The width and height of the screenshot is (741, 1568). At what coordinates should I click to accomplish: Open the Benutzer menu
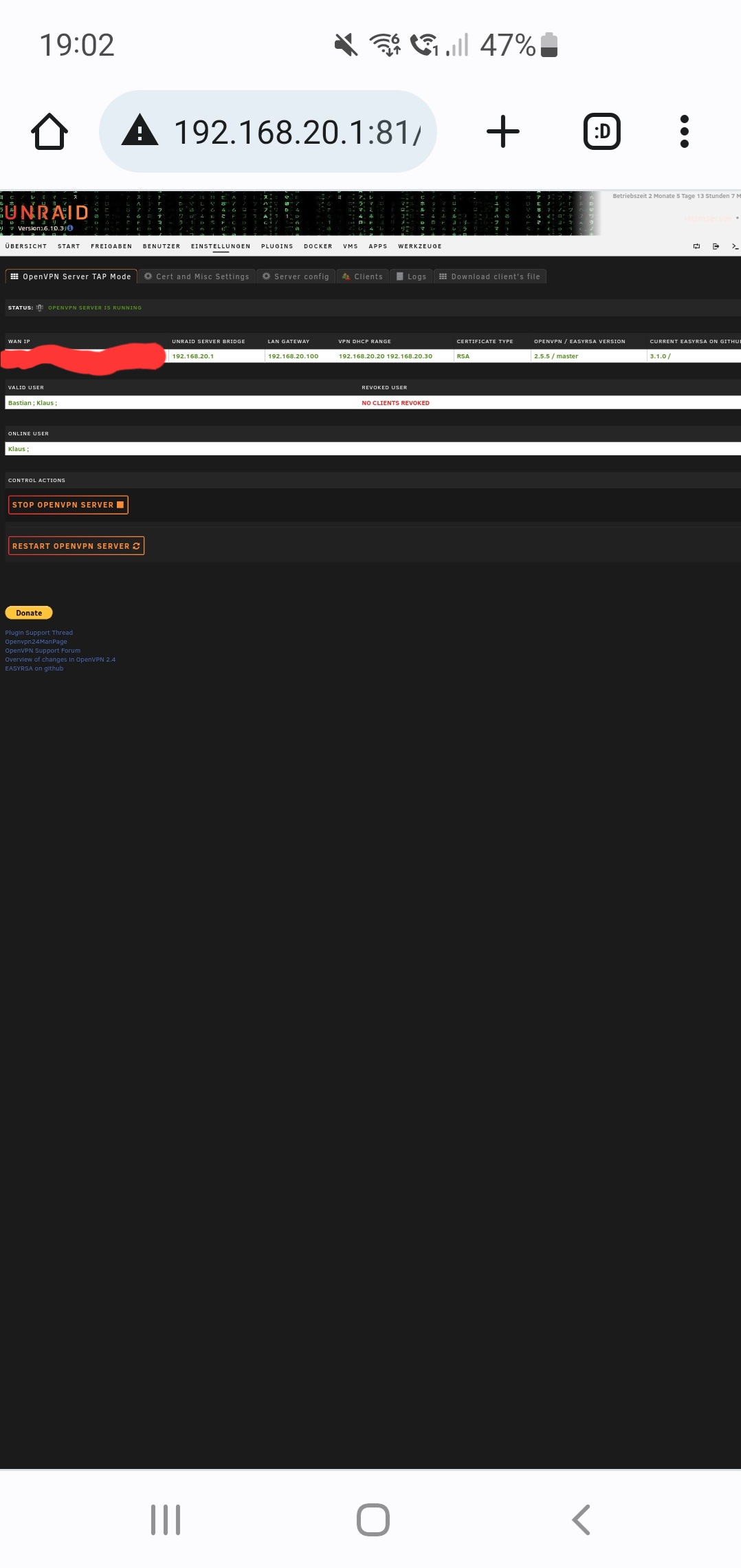click(x=162, y=246)
